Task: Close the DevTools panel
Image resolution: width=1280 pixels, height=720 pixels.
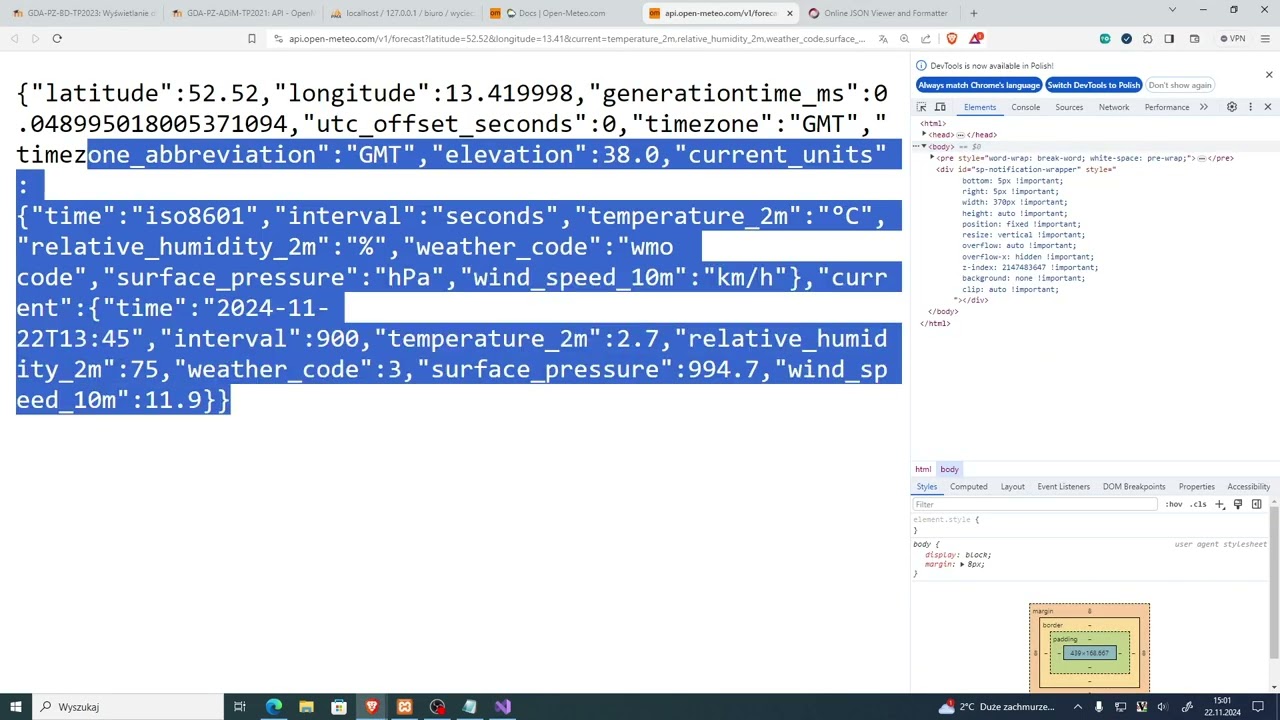Action: point(1267,107)
